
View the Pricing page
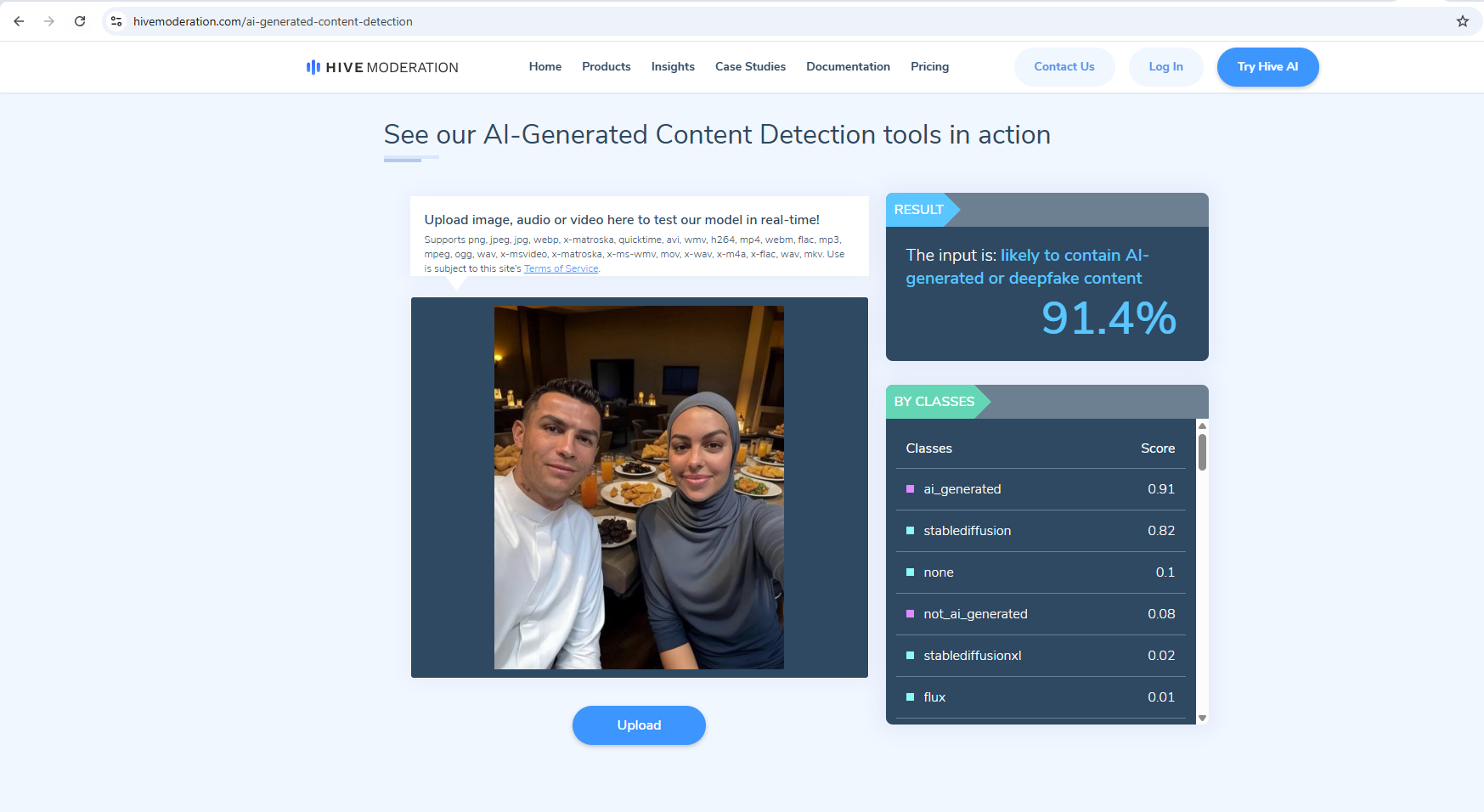point(929,66)
